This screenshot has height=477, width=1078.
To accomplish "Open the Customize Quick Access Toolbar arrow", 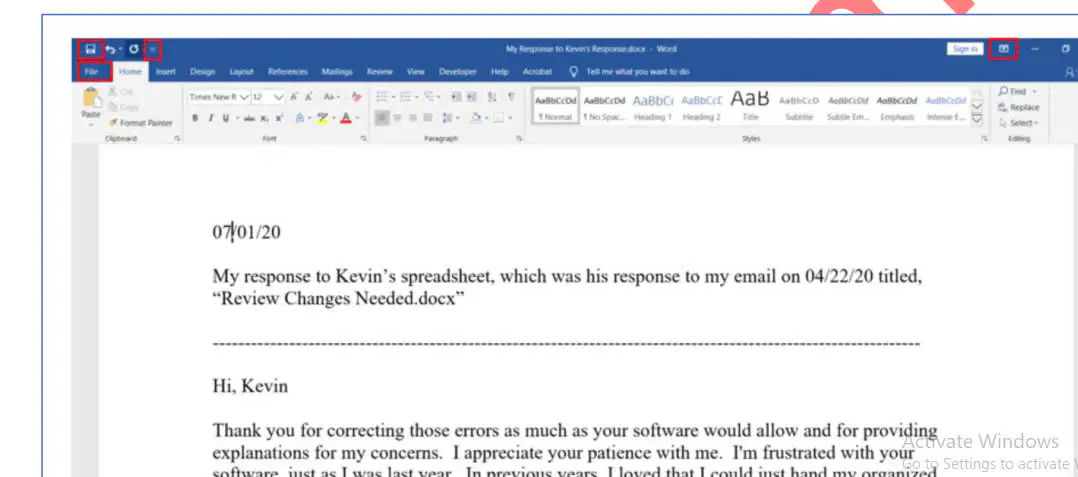I will [x=153, y=49].
